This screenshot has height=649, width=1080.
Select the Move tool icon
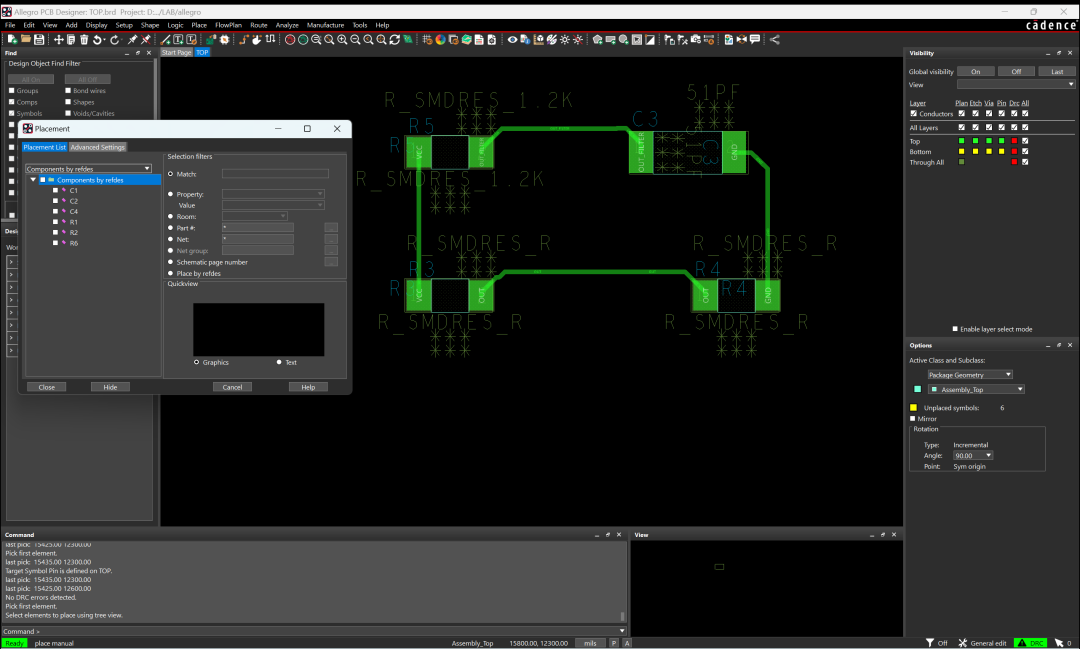click(59, 39)
